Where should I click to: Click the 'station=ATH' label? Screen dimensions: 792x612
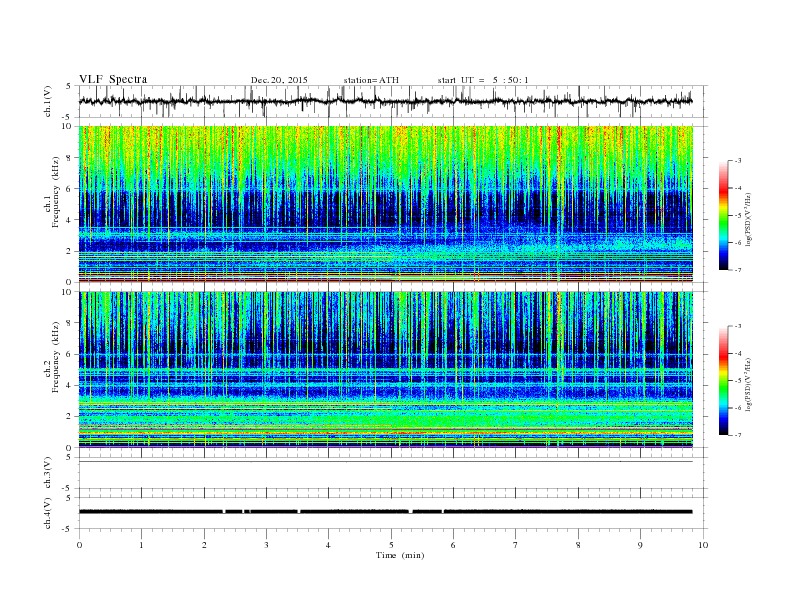click(x=371, y=80)
